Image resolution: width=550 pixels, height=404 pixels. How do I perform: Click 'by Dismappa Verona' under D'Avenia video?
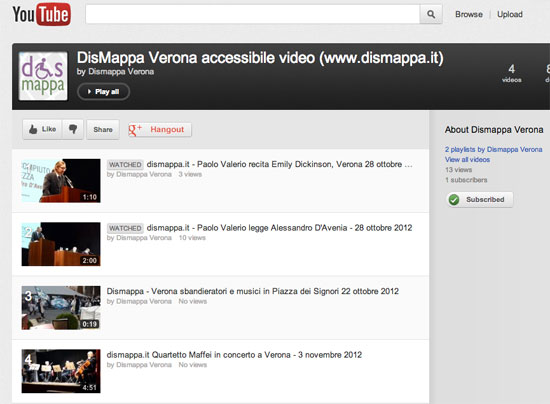point(139,238)
